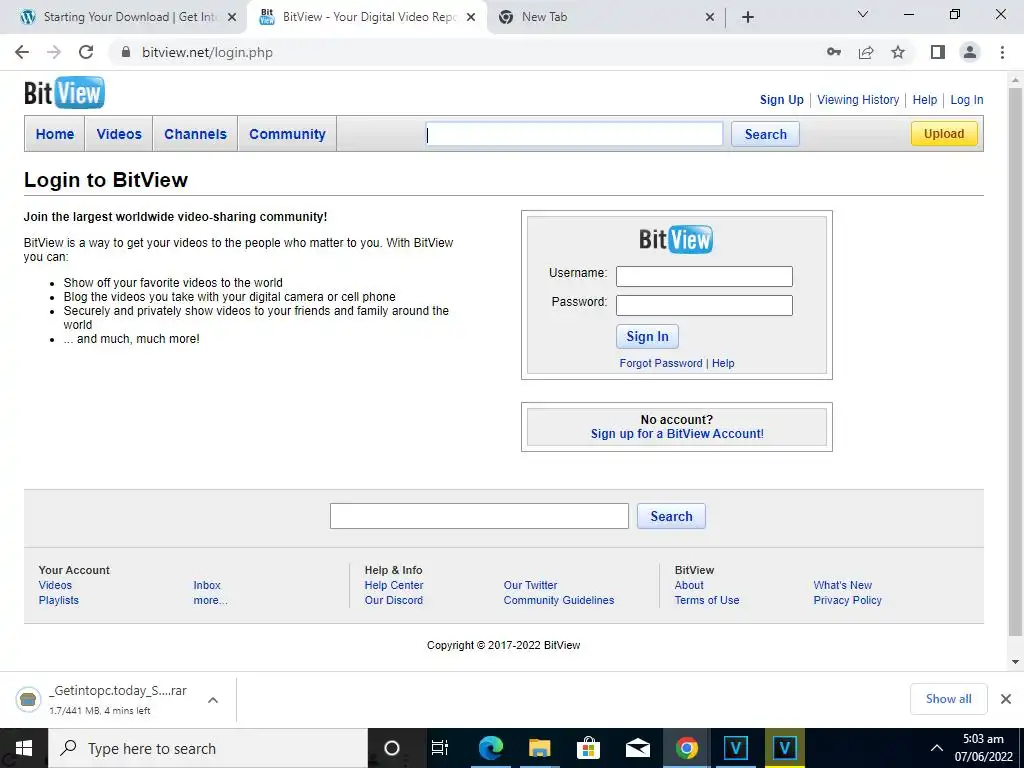
Task: Click the Username input field
Action: coord(704,276)
